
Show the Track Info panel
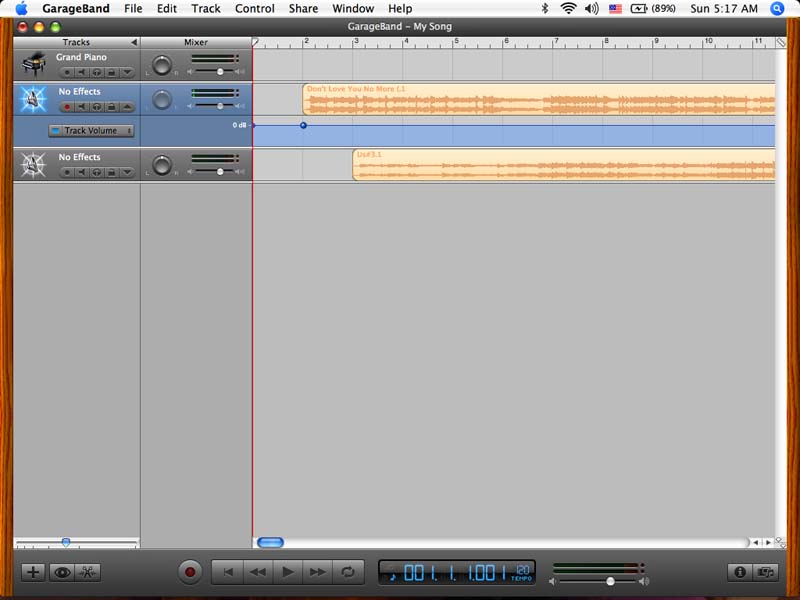click(x=740, y=572)
